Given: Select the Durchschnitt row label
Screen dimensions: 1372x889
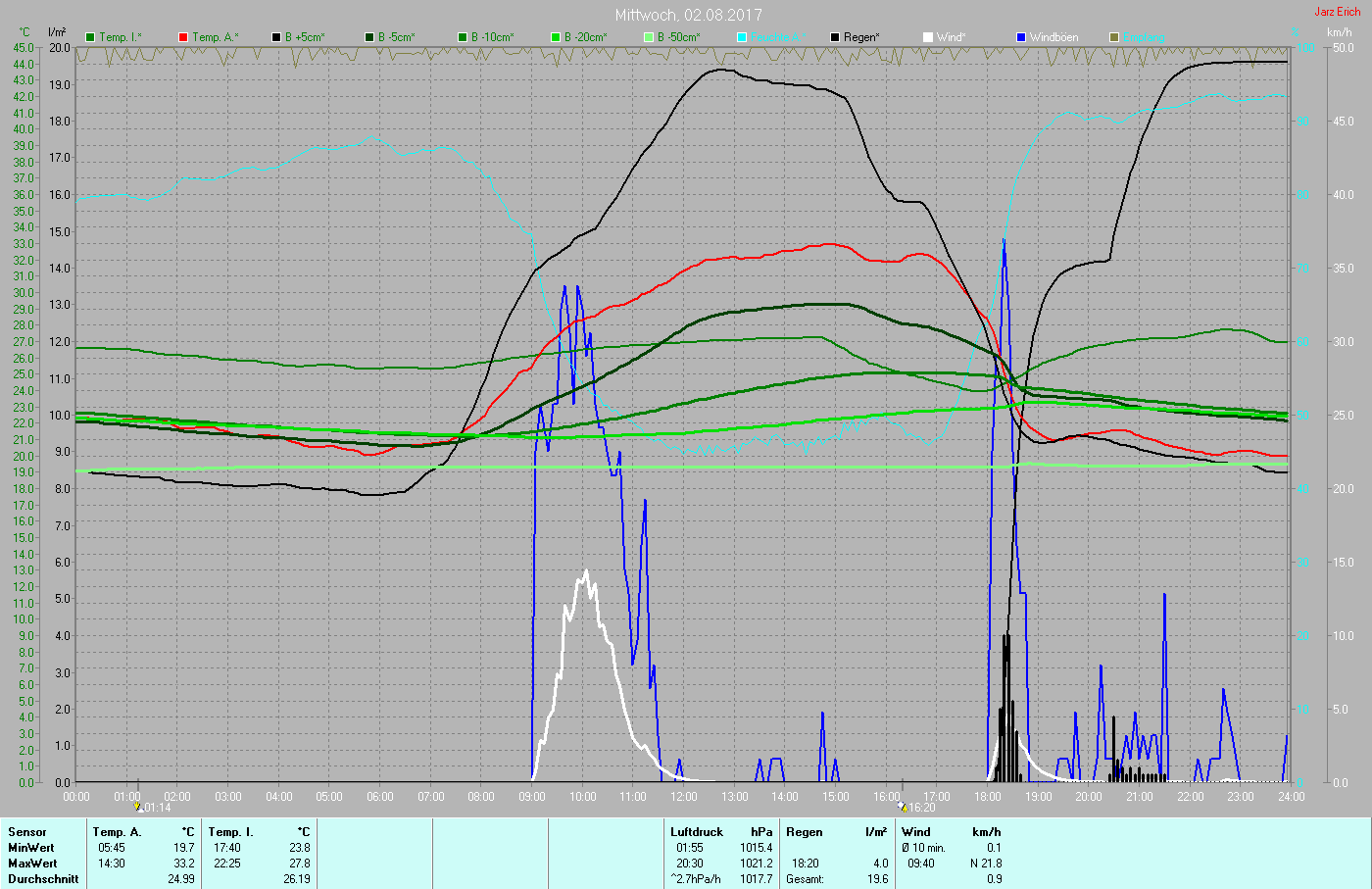Looking at the screenshot, I should point(43,879).
